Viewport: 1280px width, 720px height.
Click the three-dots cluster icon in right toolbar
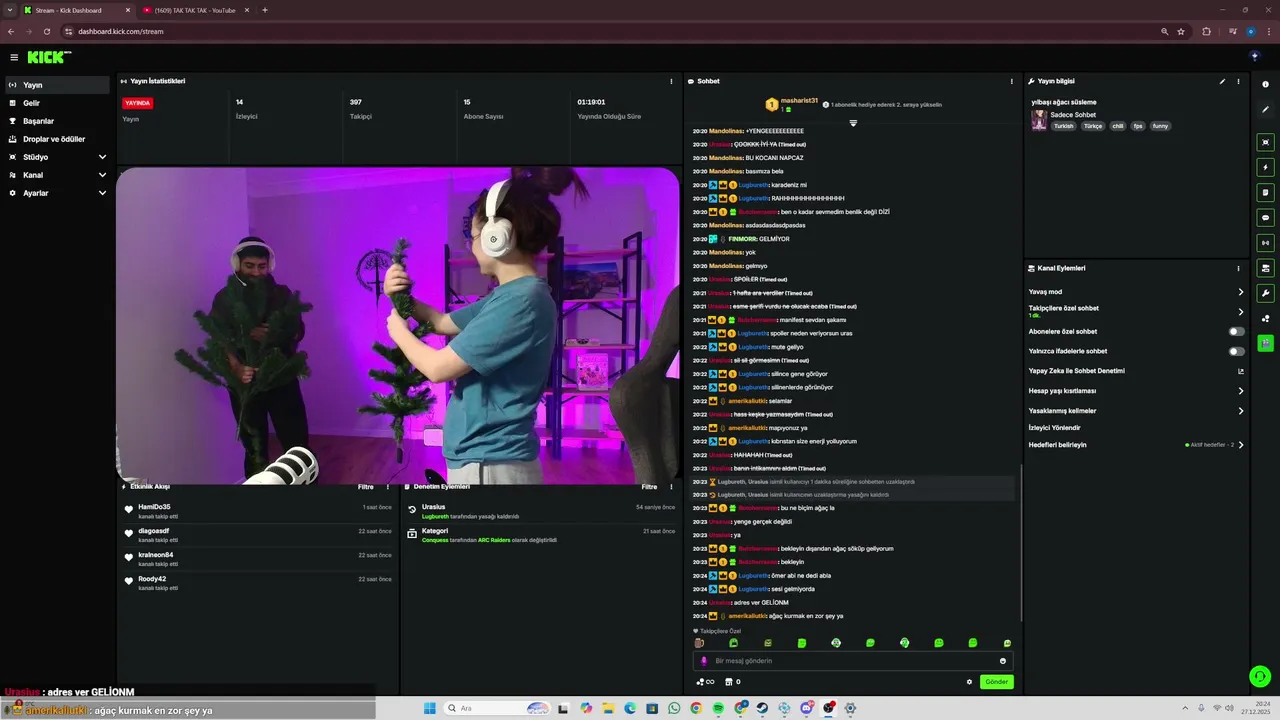coord(1265,319)
